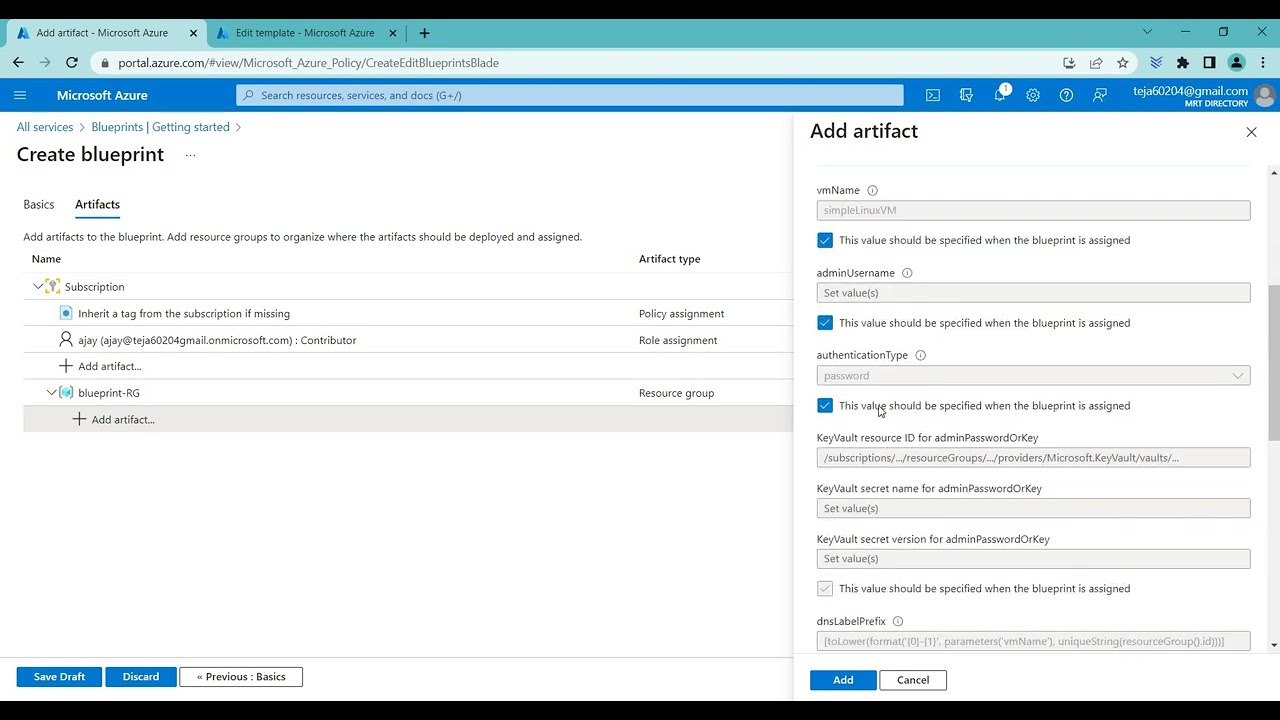The height and width of the screenshot is (720, 1280).
Task: Select the Add artifact browser tab
Action: point(102,33)
